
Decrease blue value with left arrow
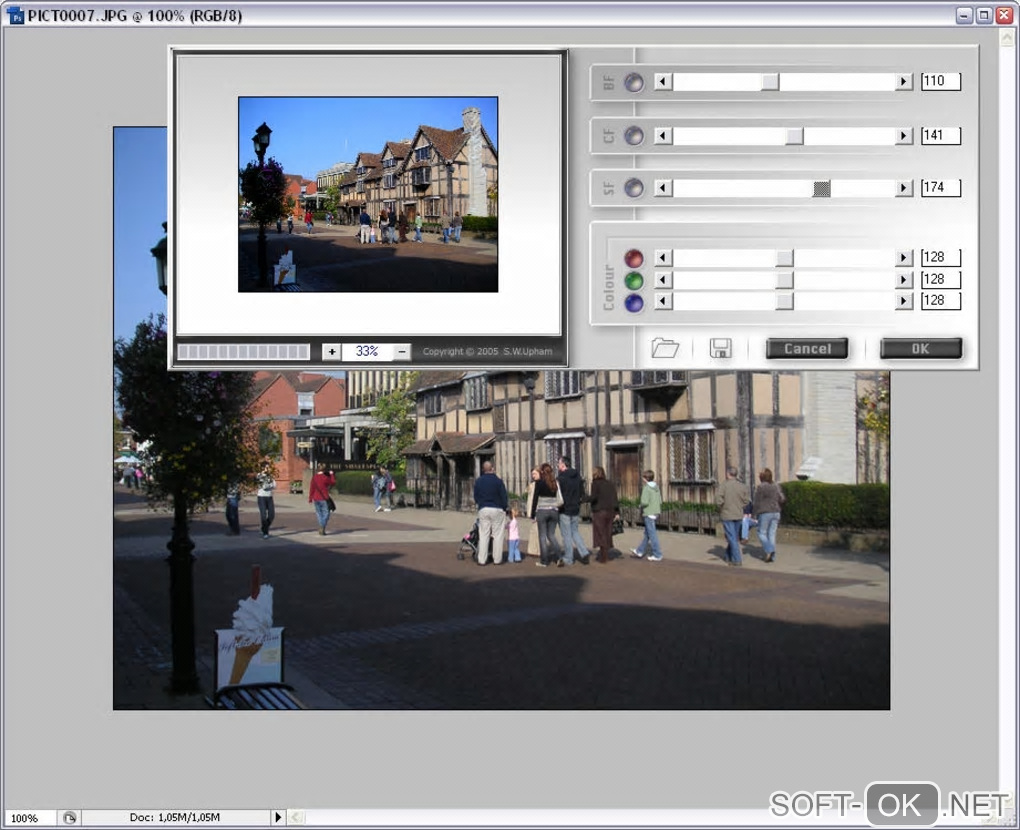[663, 301]
